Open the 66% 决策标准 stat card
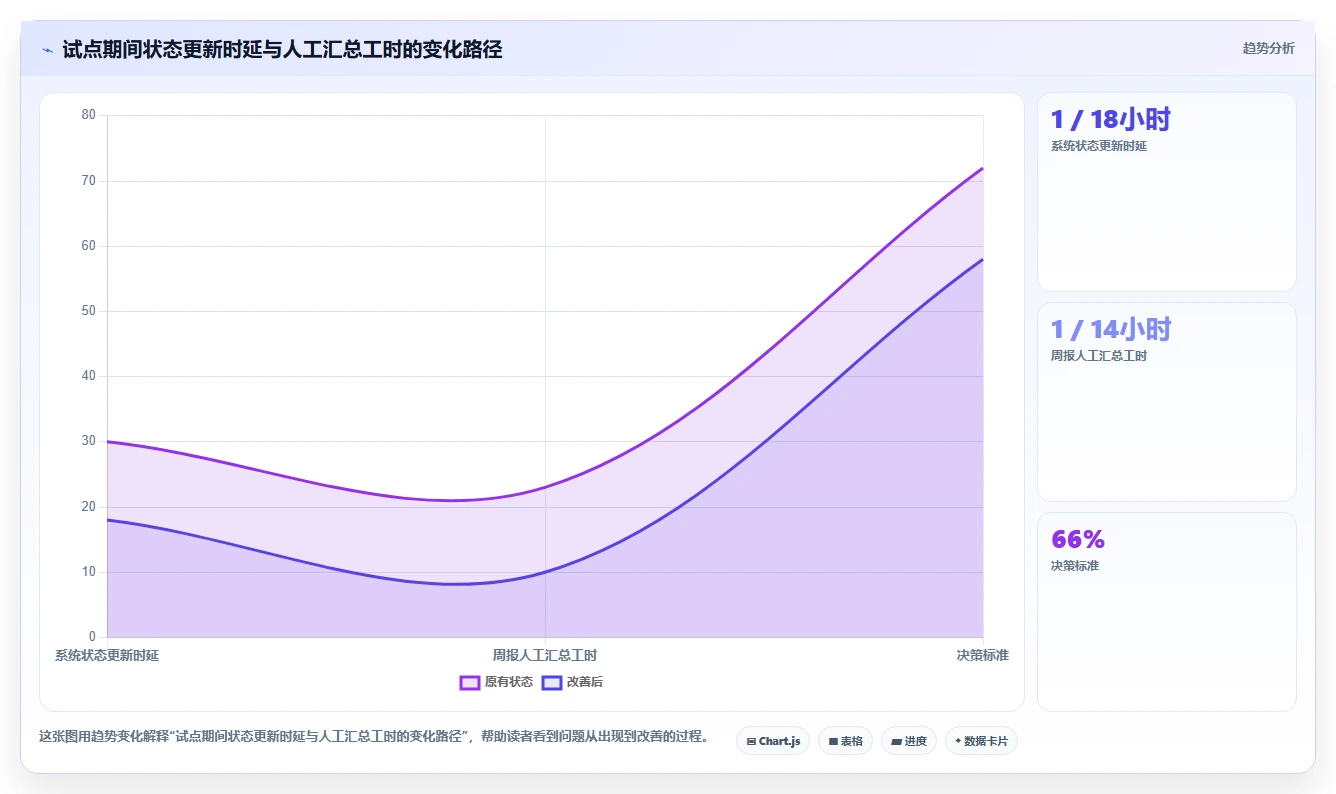1336x794 pixels. point(1166,612)
